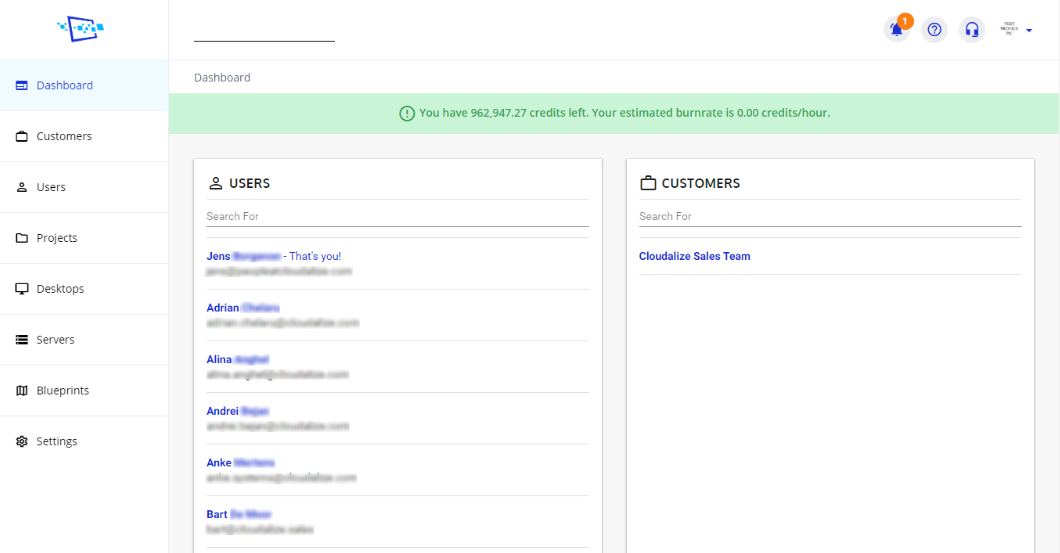
Task: Open user Alina profile link
Action: [237, 360]
